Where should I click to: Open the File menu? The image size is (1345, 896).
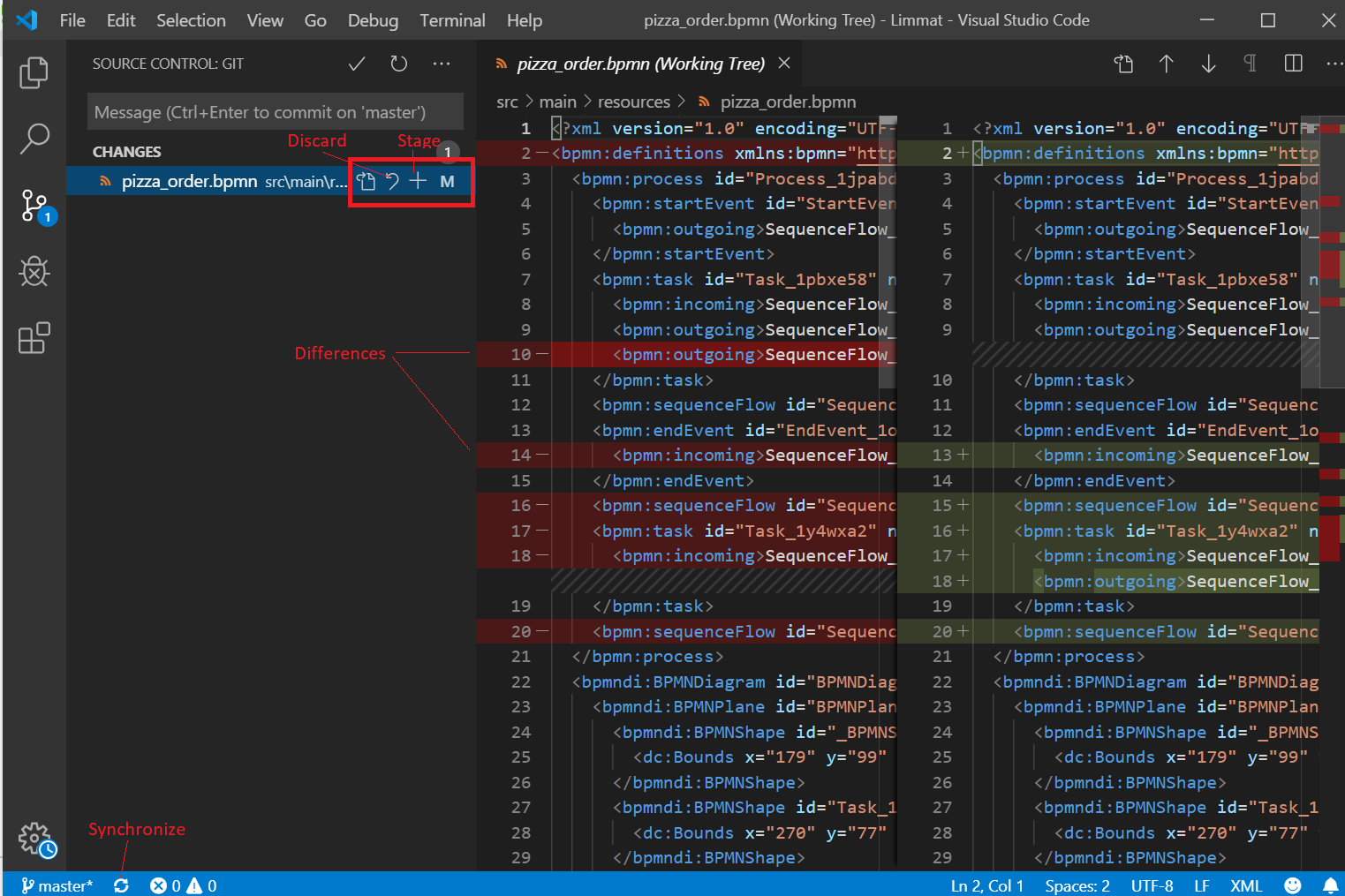(x=72, y=20)
